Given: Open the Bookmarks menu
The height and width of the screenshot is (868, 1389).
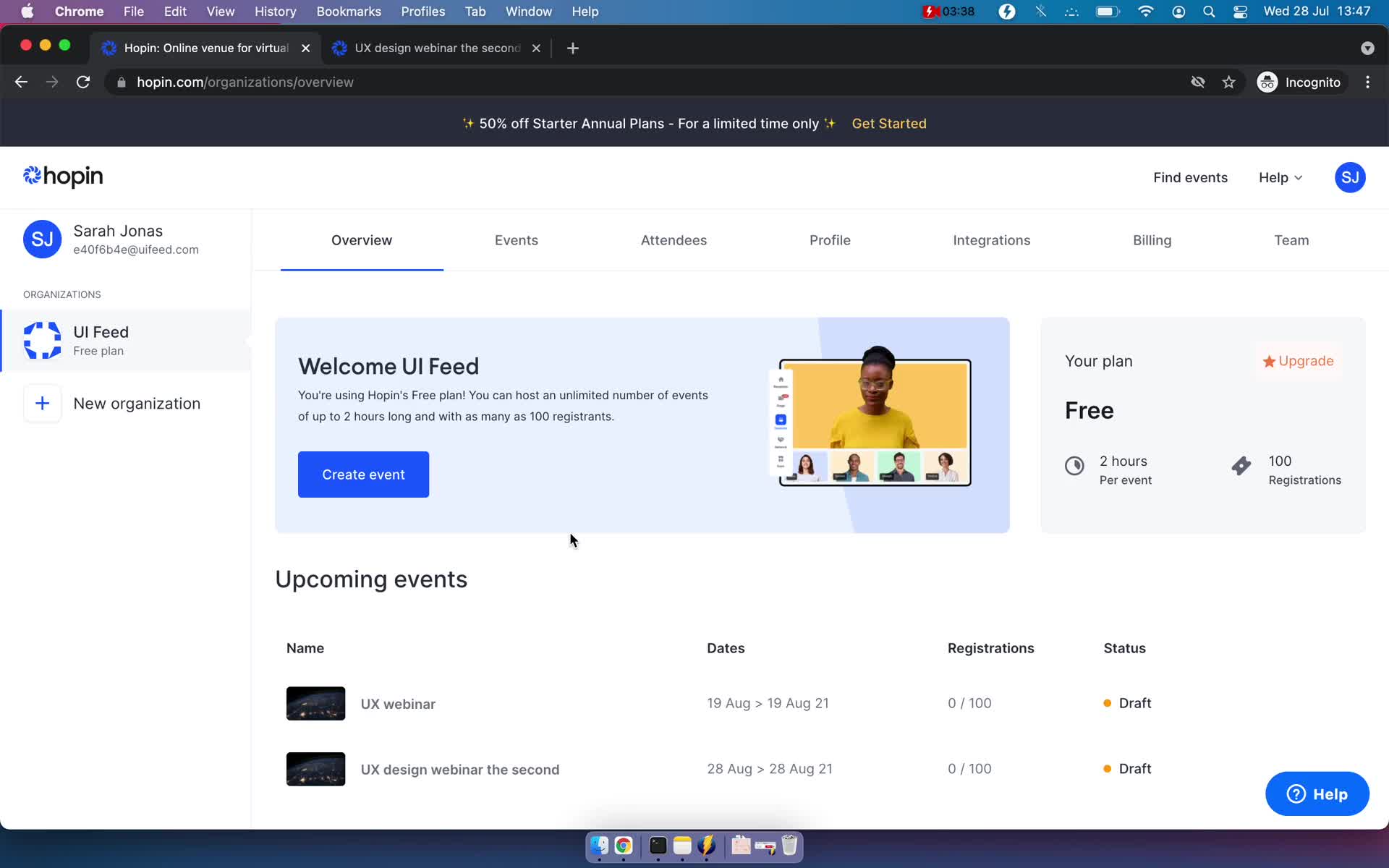Looking at the screenshot, I should (x=349, y=12).
